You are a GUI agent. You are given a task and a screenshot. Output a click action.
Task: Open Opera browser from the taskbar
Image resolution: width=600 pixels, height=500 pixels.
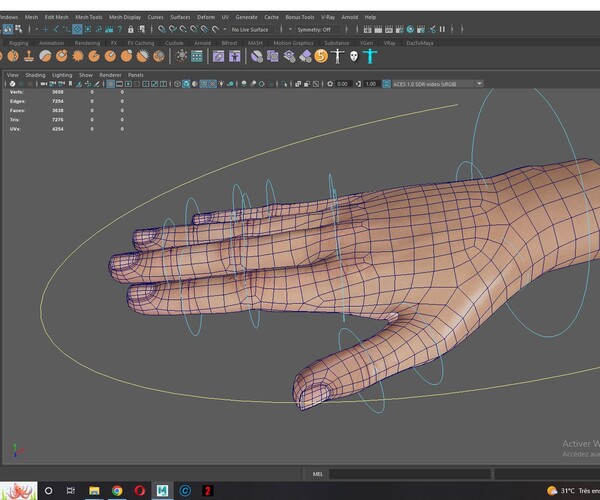click(x=140, y=490)
